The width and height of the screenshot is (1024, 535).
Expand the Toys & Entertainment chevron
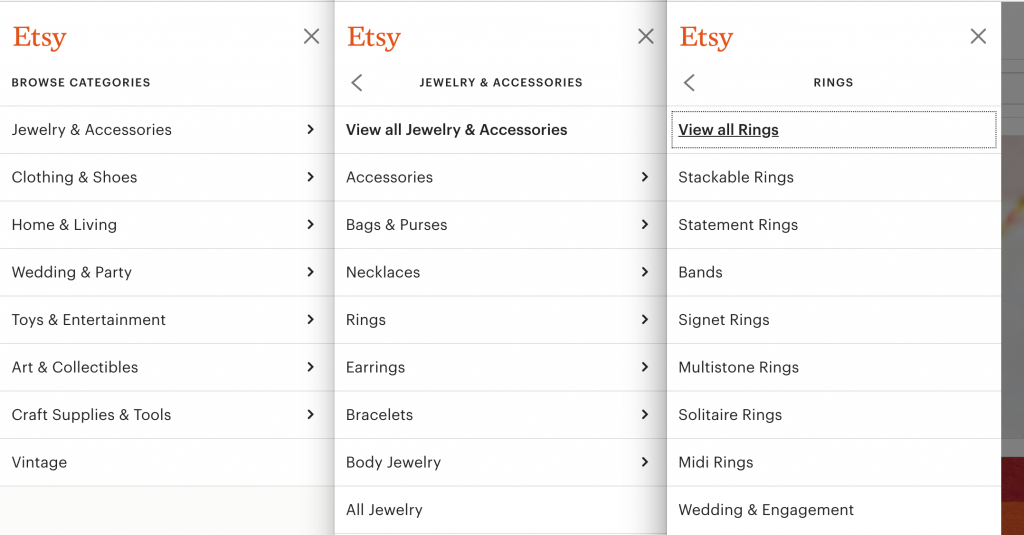tap(310, 320)
